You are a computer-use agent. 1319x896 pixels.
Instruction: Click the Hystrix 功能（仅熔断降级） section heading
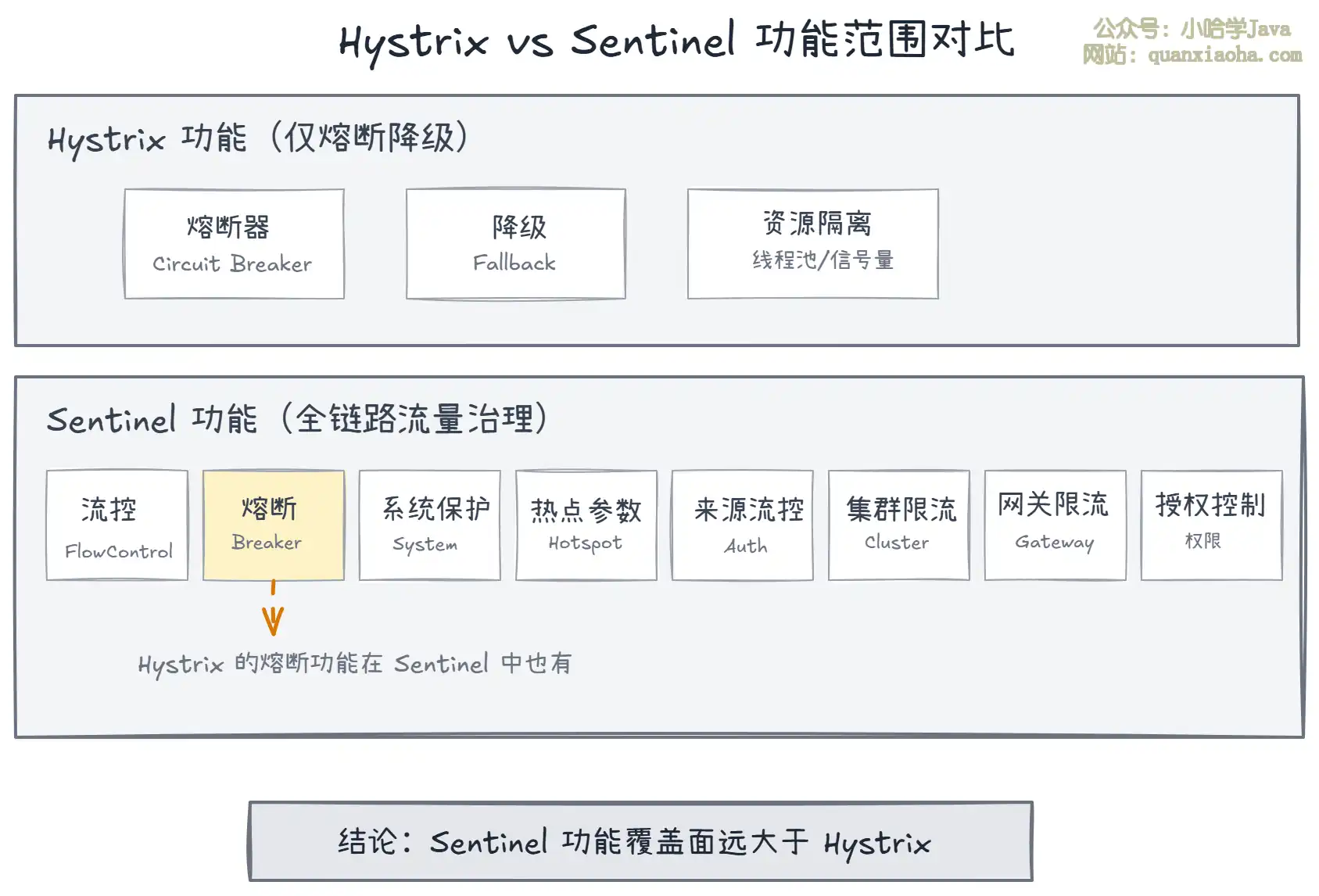tap(258, 138)
